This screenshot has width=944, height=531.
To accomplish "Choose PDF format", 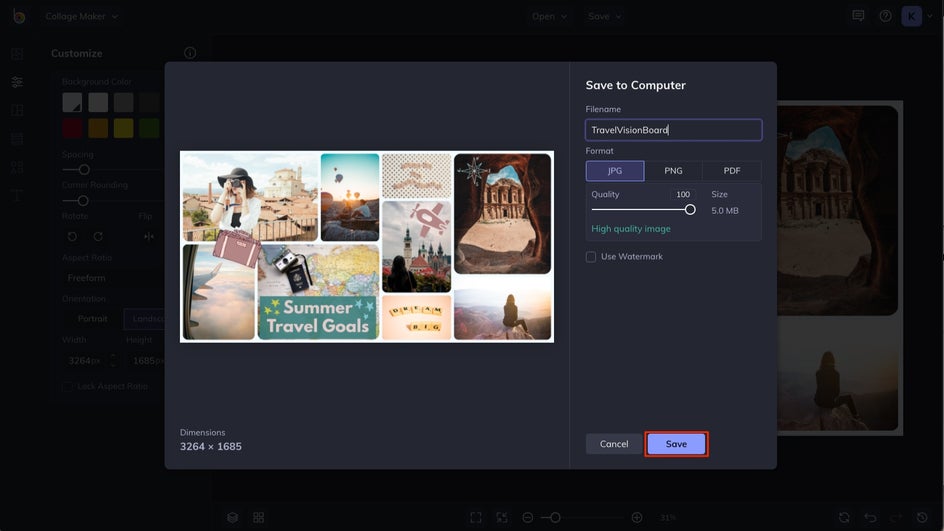I will pyautogui.click(x=731, y=171).
